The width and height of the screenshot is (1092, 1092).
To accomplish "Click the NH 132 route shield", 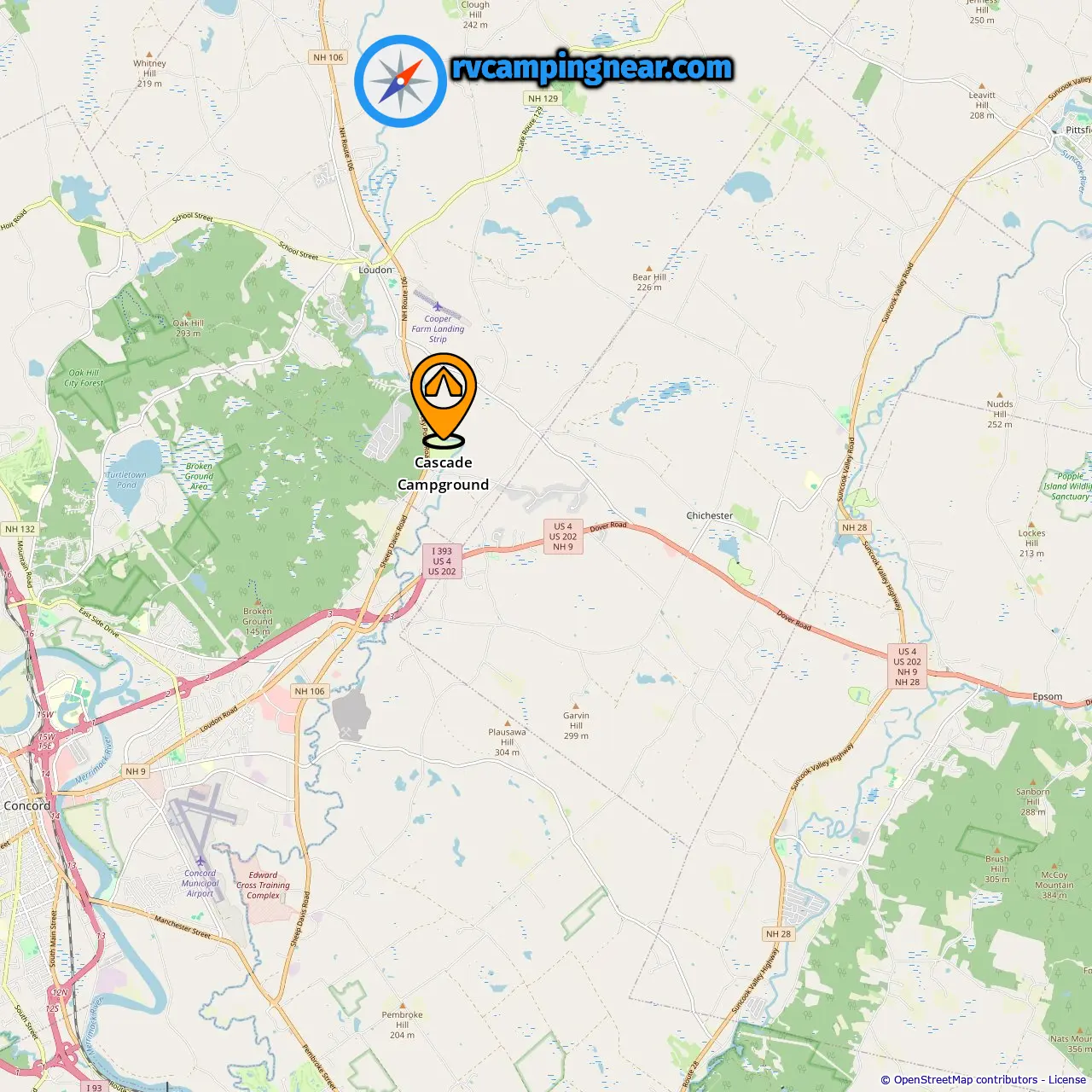I will click(20, 529).
